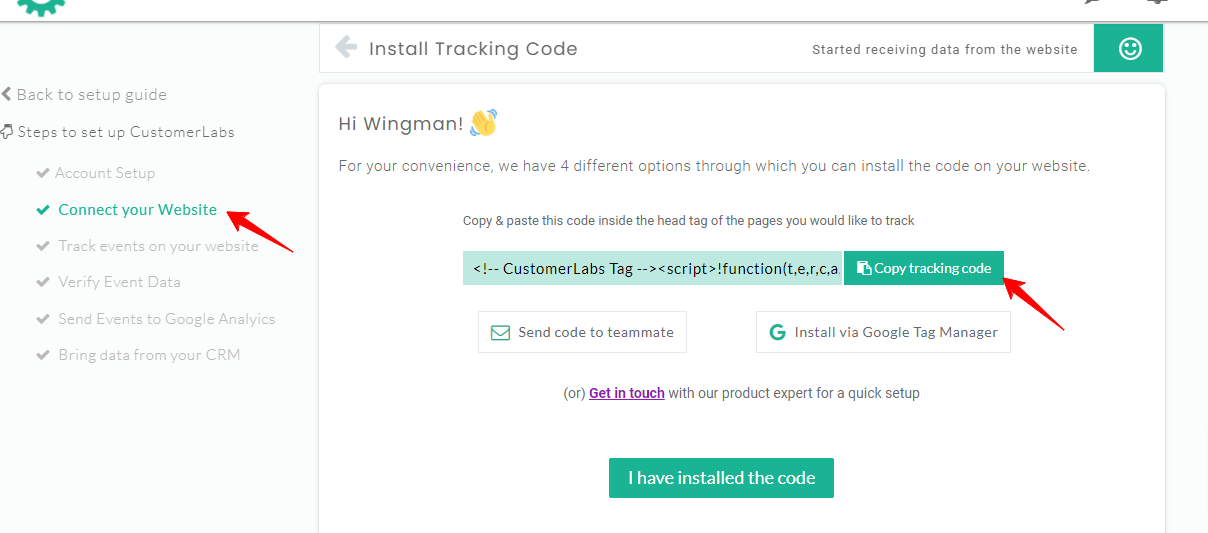Click the pin icon beside Steps to set up

pyautogui.click(x=7, y=132)
